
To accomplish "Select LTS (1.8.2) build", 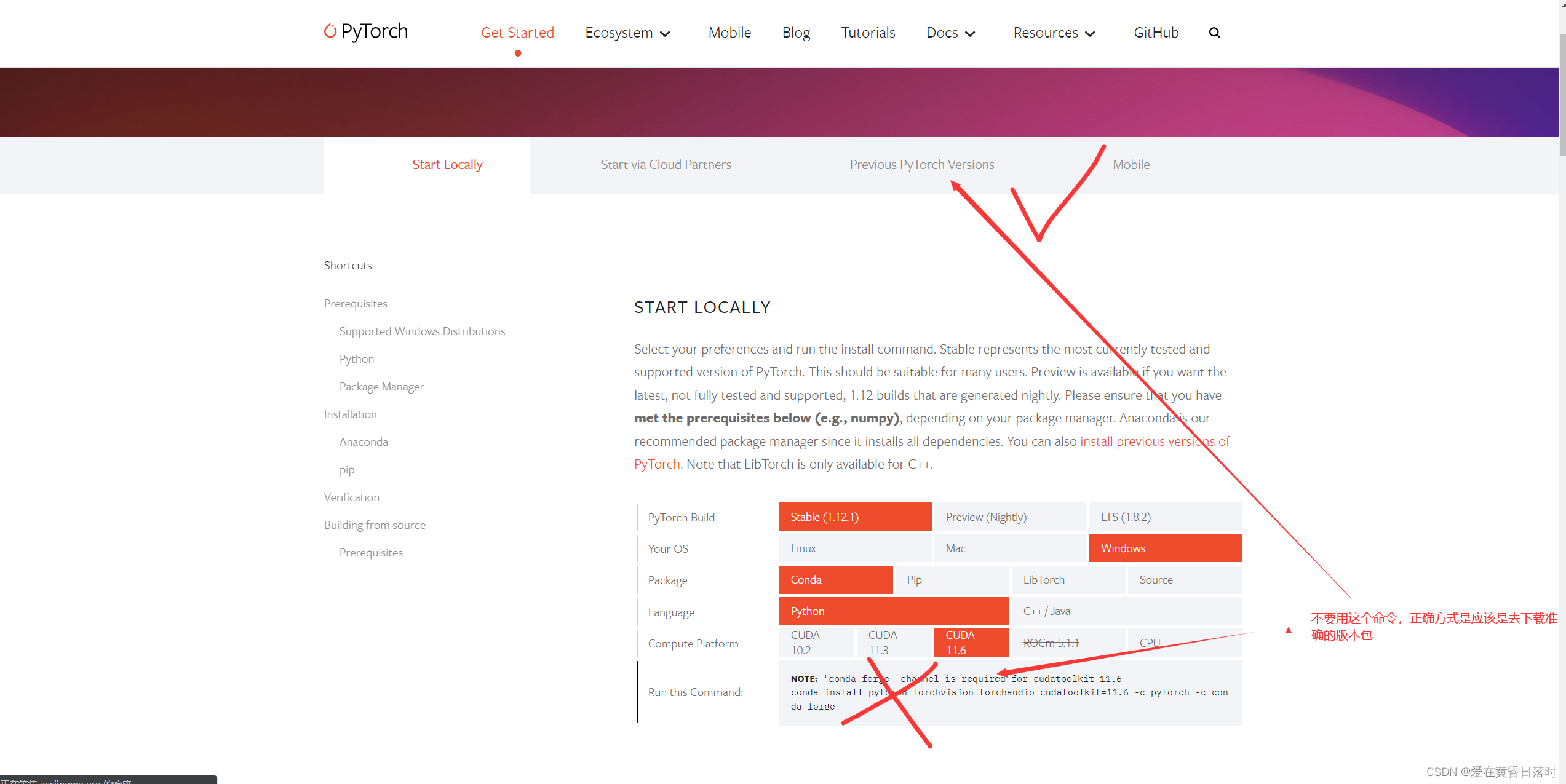I will tap(1166, 517).
